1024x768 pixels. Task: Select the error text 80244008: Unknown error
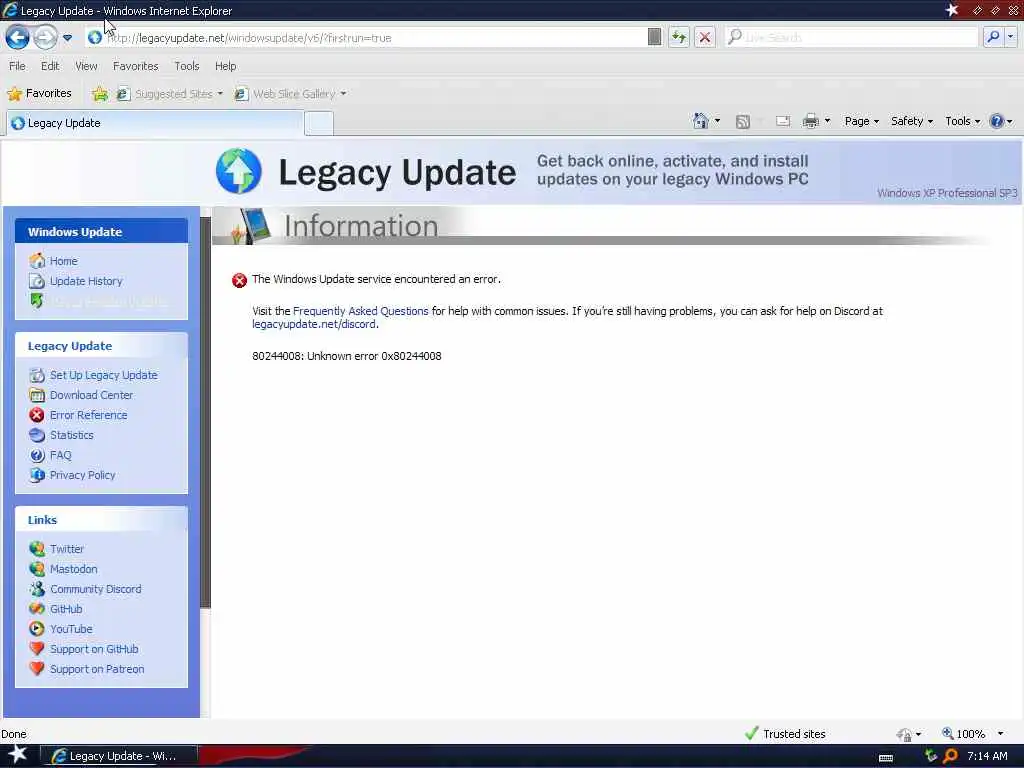pyautogui.click(x=347, y=356)
